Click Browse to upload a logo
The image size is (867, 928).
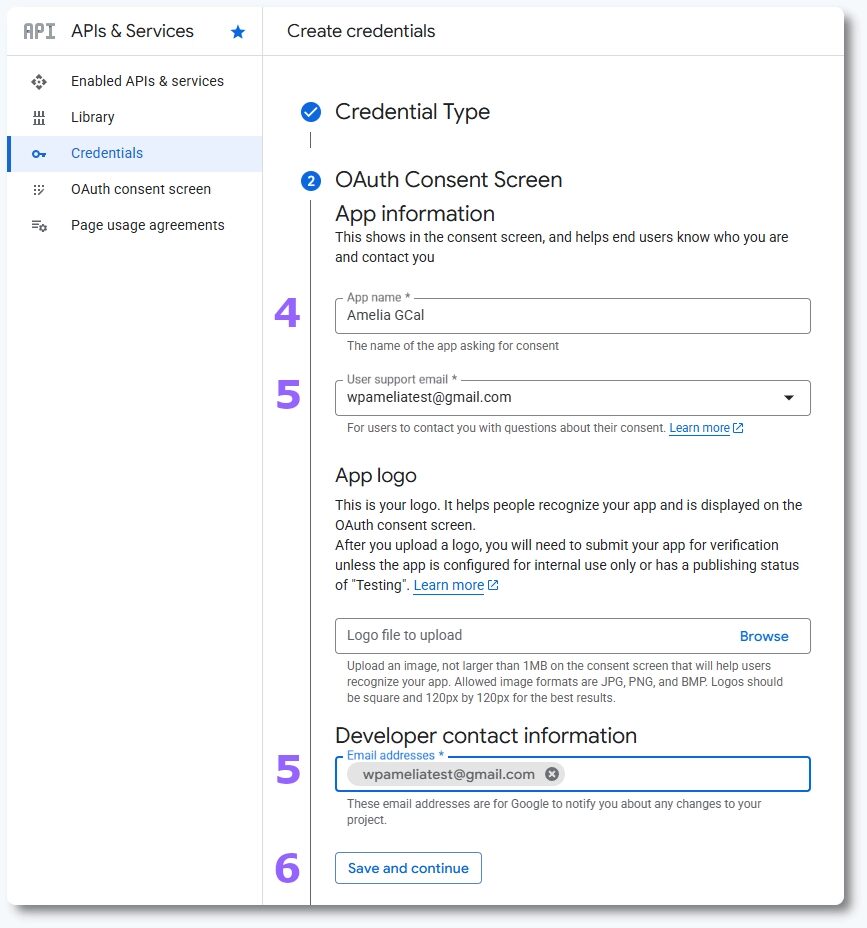tap(764, 636)
